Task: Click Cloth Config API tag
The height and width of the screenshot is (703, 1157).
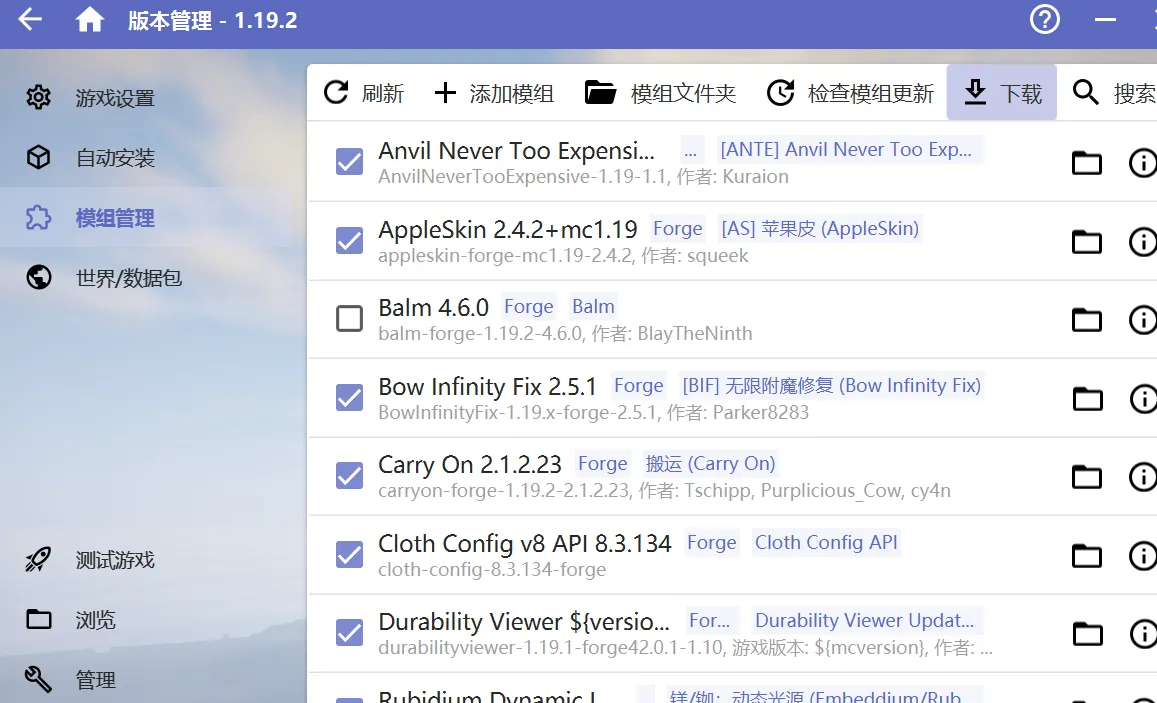Action: coord(826,542)
